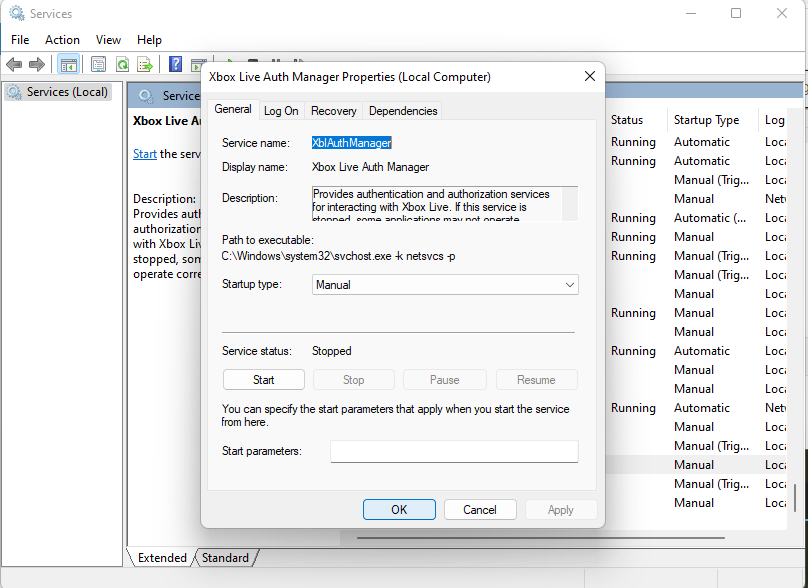Viewport: 808px width, 588px height.
Task: Close the Xbox Live Auth Manager Properties dialog
Action: (x=590, y=76)
